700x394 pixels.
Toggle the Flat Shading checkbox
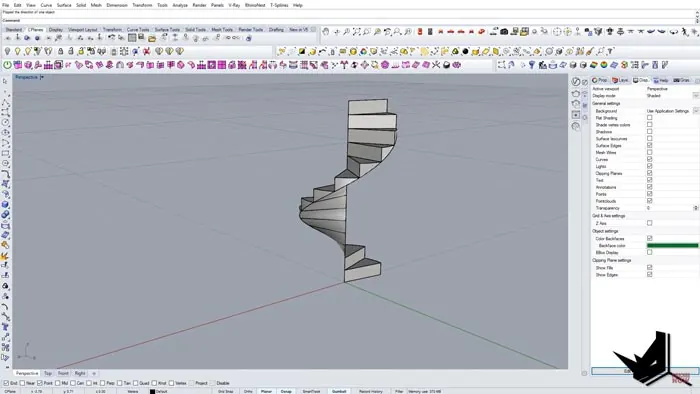[x=650, y=118]
